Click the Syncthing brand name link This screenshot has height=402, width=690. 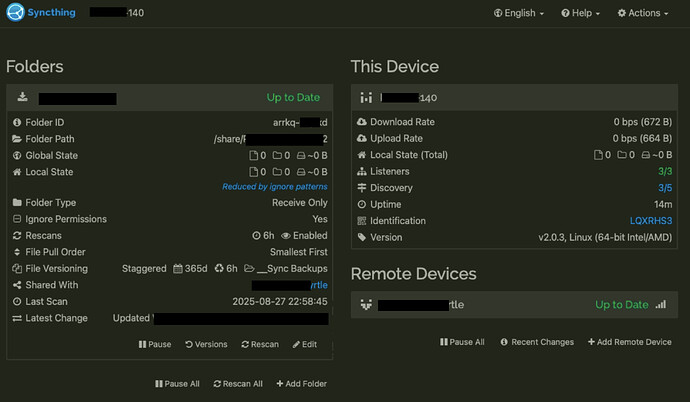51,12
